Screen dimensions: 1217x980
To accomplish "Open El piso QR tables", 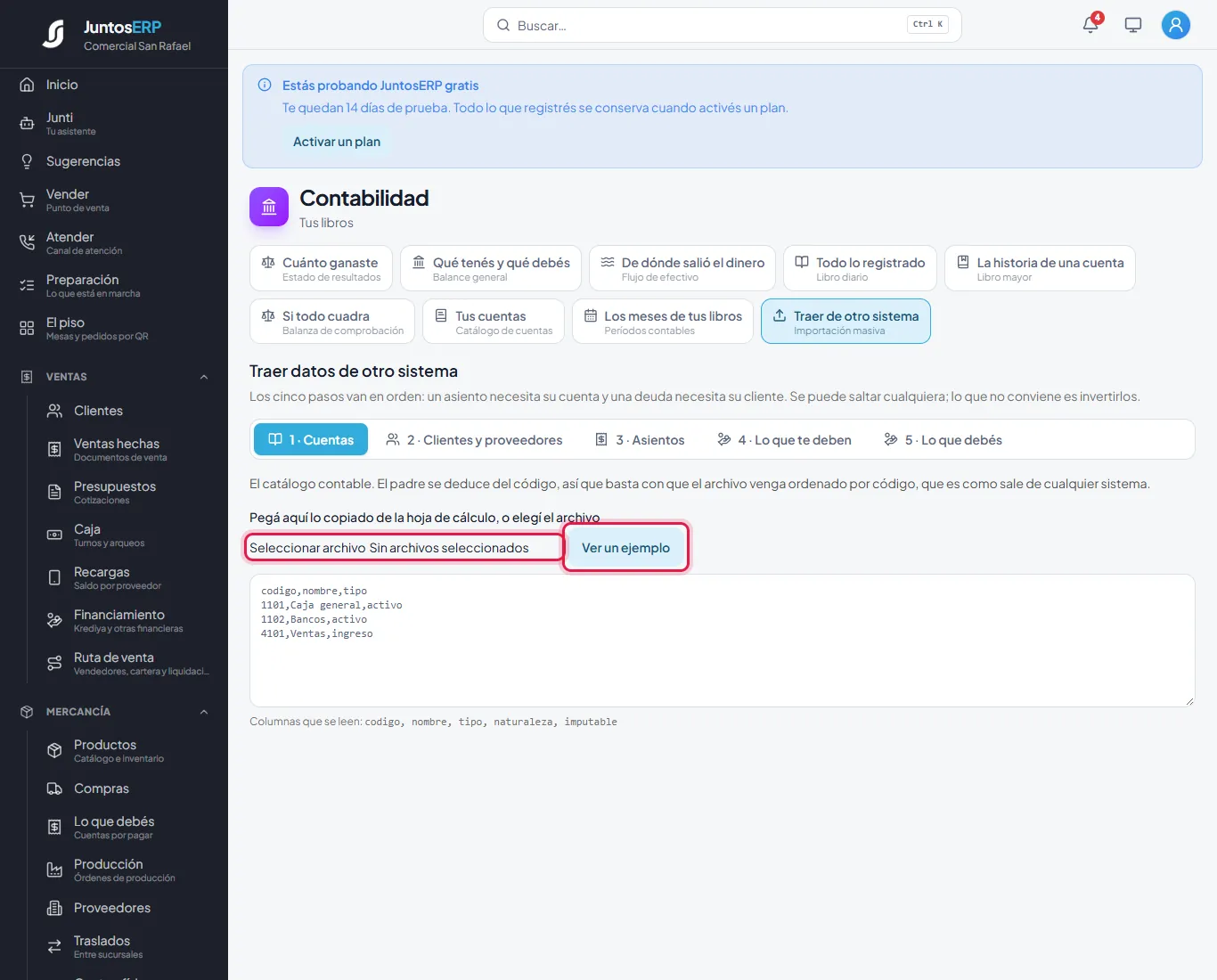I will (114, 328).
